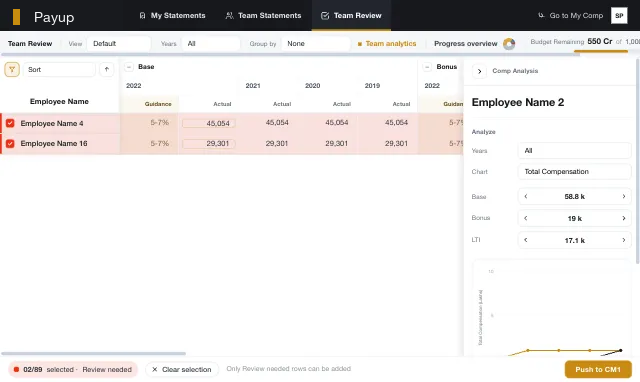This screenshot has height=382, width=640.
Task: Click the 550 Cr budget remaining value
Action: pos(600,41)
